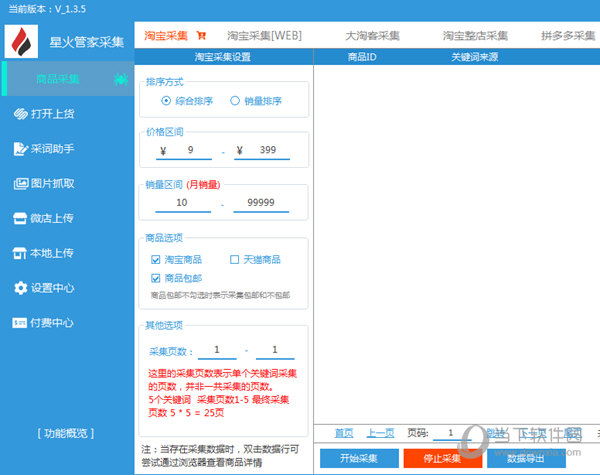
Task: Click the 星火管家采集 app title
Action: [87, 42]
